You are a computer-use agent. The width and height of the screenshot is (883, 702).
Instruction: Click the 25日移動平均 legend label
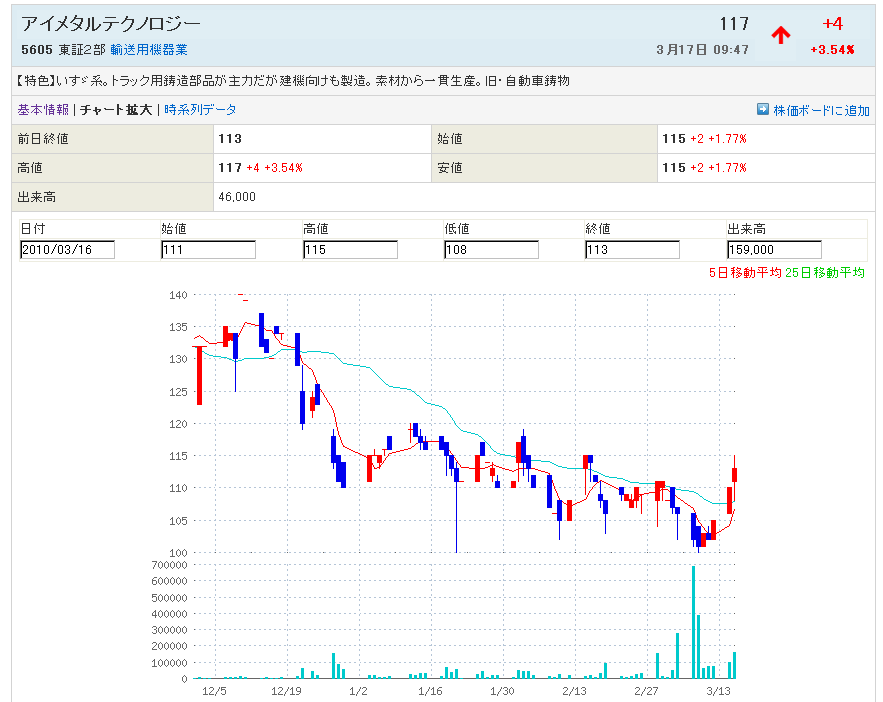[825, 272]
